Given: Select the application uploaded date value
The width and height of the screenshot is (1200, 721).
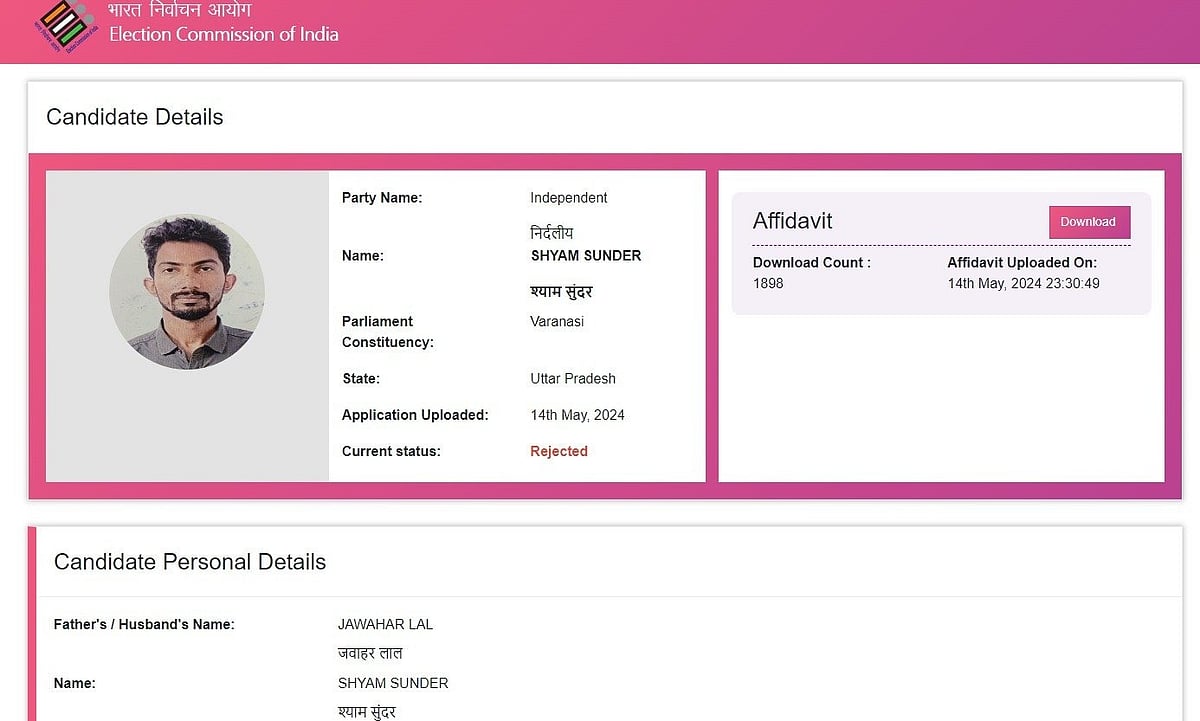Looking at the screenshot, I should [577, 415].
